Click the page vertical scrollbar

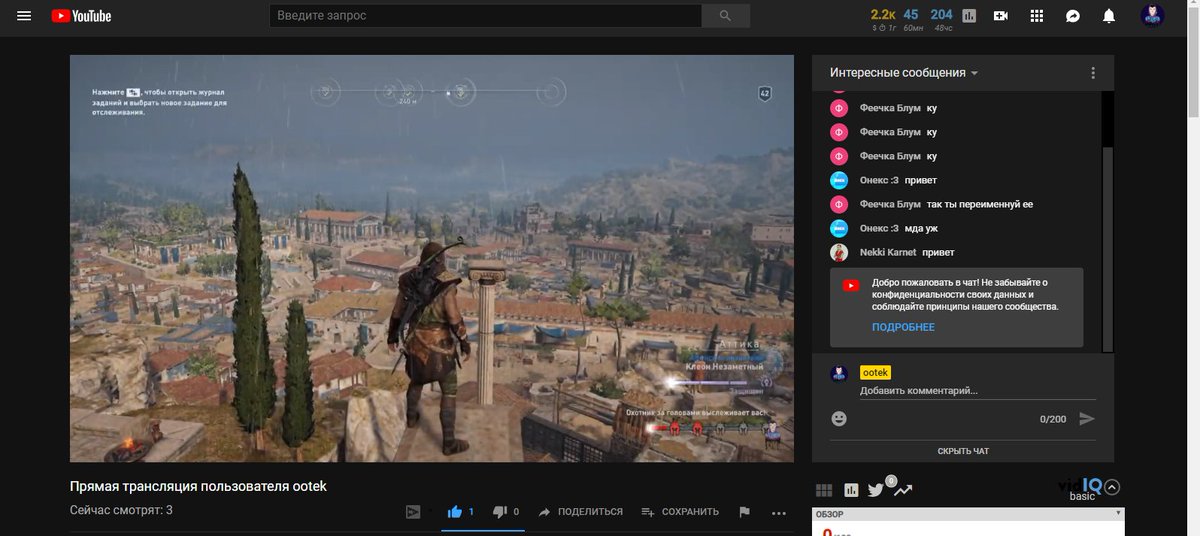pyautogui.click(x=1191, y=70)
